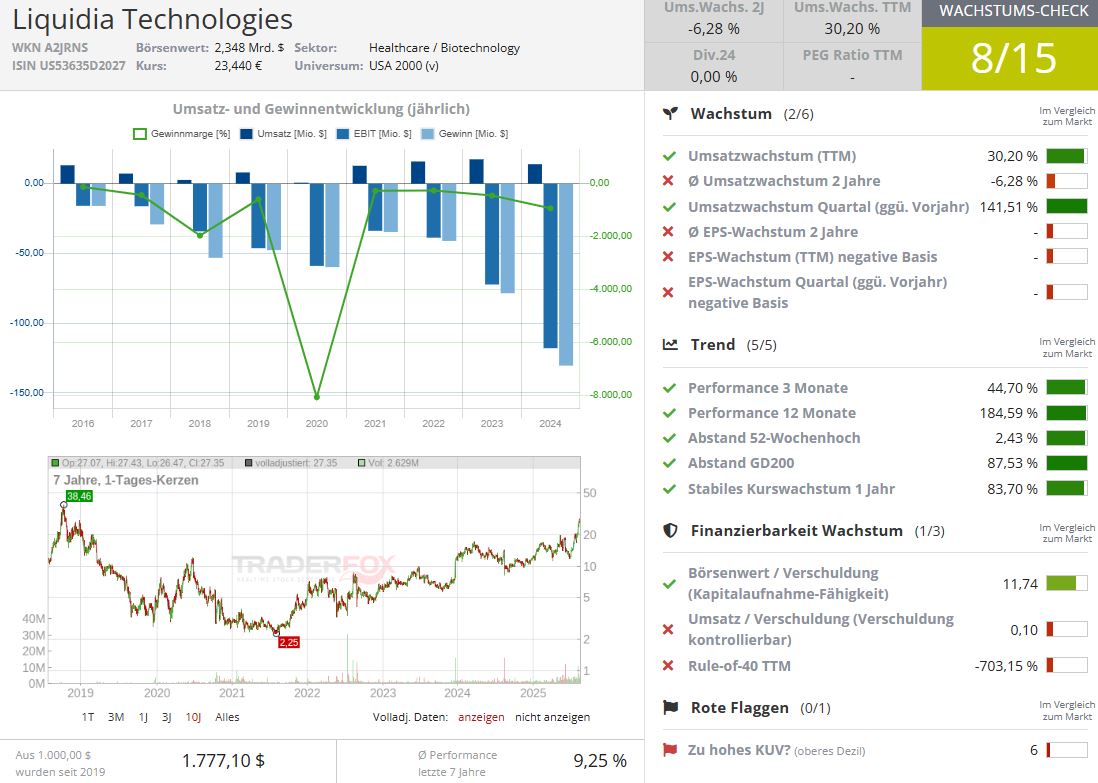Click the Umsatzwachstum Quartal value 141,51 %
Screen dimensions: 1098x783
coord(1009,207)
